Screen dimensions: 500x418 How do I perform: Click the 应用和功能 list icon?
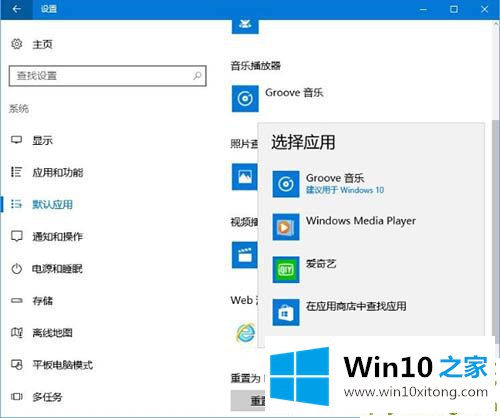coord(17,172)
